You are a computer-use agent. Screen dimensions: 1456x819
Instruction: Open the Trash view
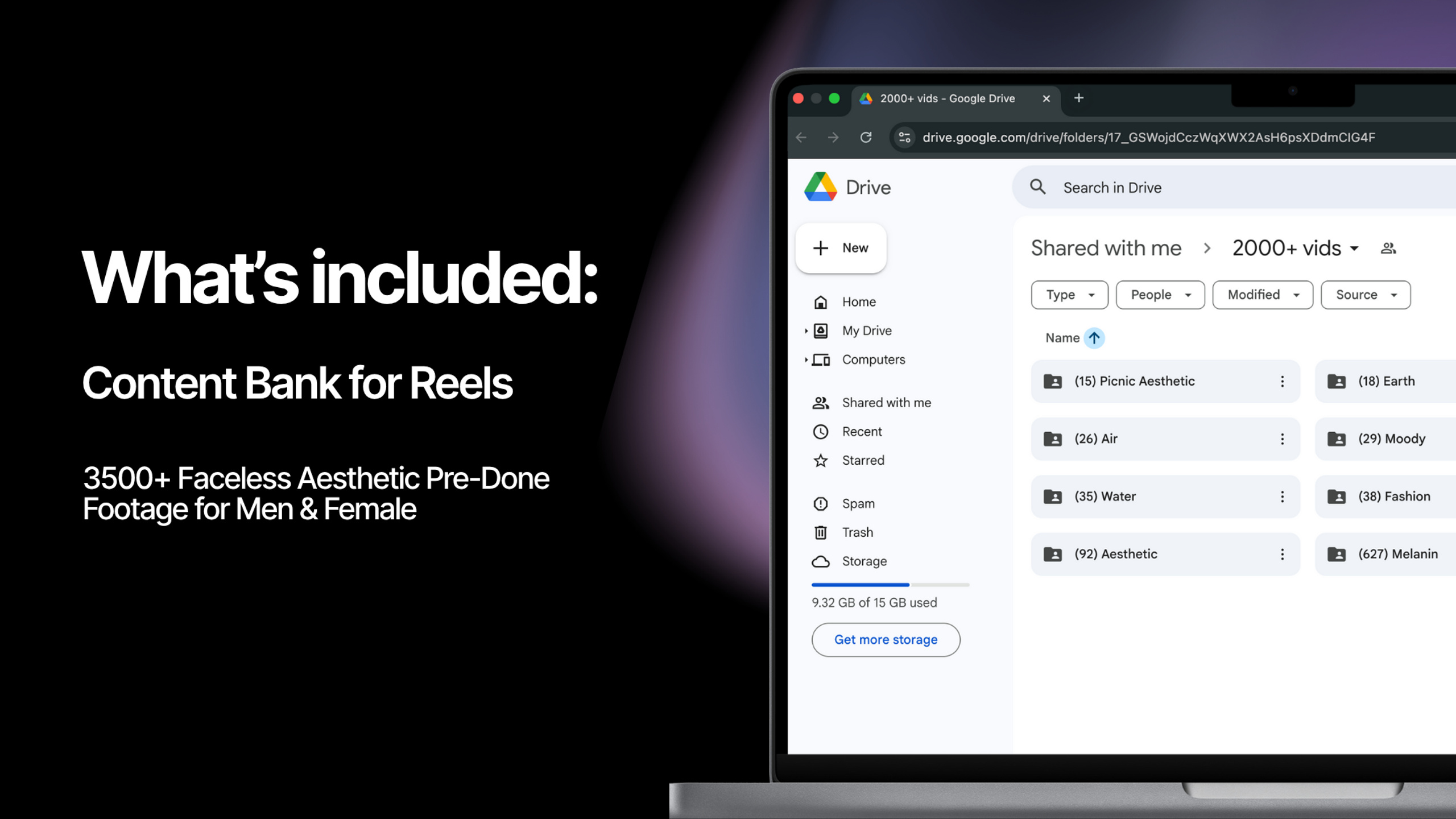click(x=857, y=532)
